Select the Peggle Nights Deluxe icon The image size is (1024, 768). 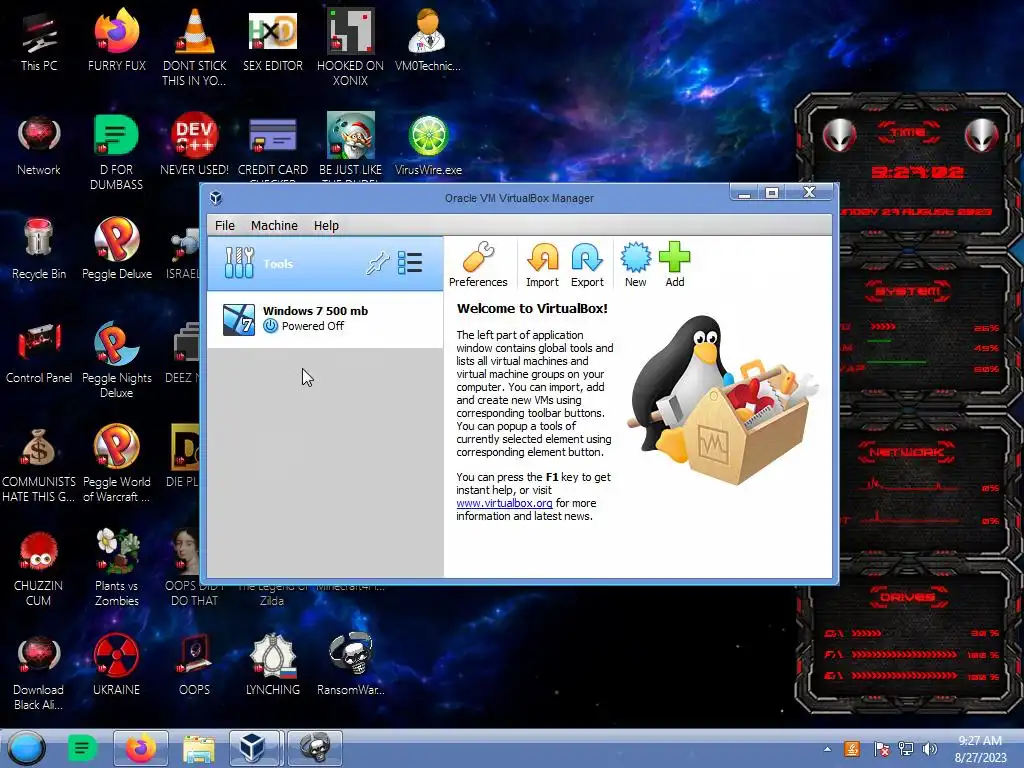click(x=116, y=360)
